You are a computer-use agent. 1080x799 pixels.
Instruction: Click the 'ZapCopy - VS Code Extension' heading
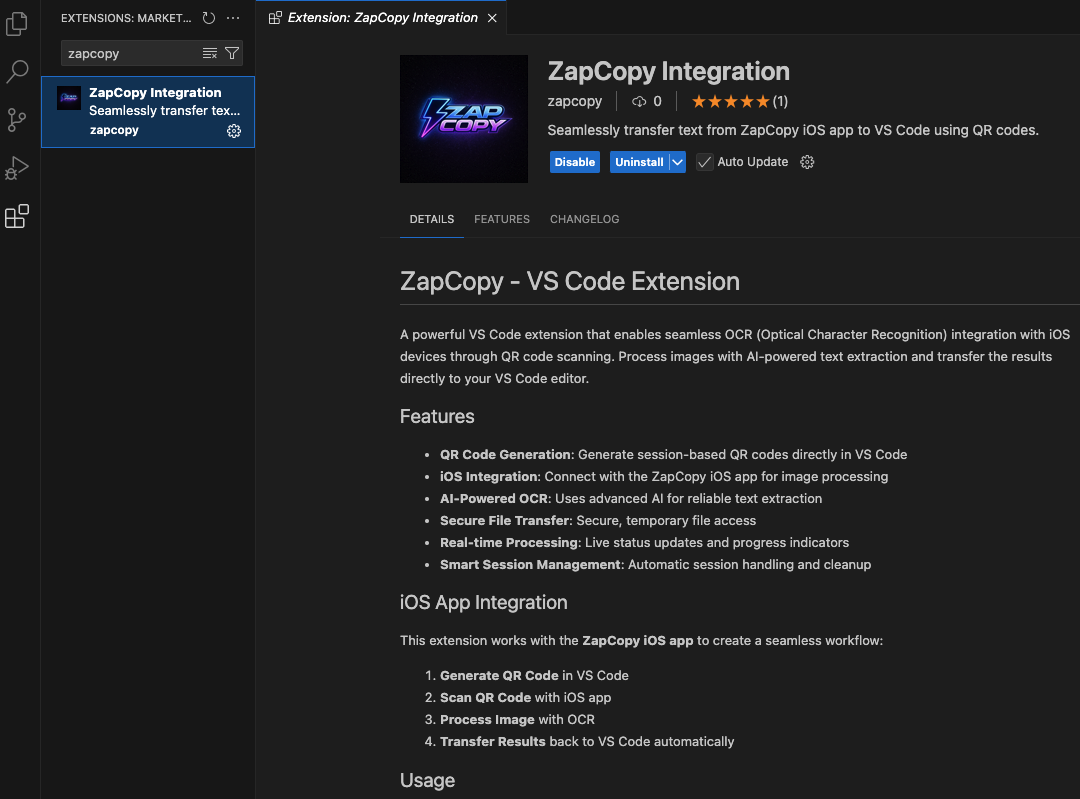570,281
